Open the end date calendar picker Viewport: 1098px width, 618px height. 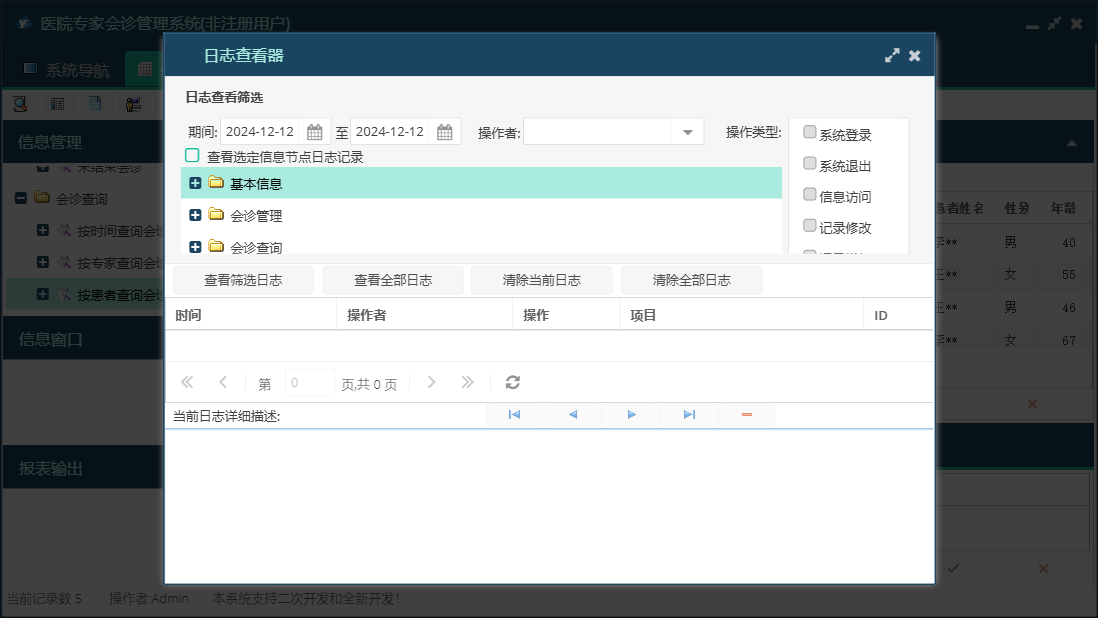pyautogui.click(x=445, y=132)
